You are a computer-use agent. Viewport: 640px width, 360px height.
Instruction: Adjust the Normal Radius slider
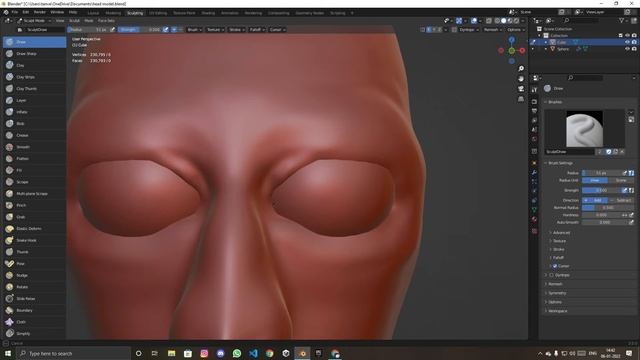click(x=608, y=208)
